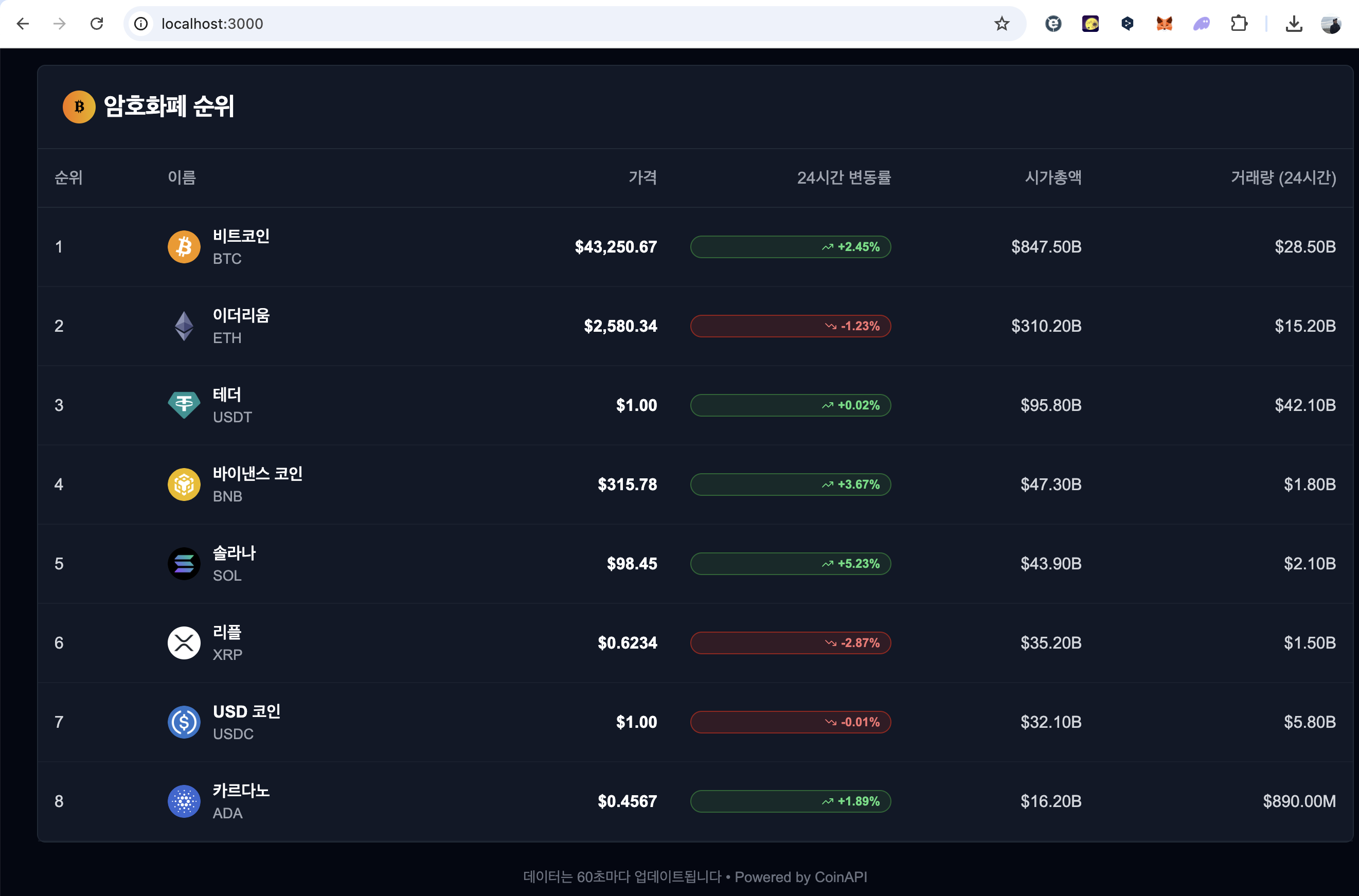Click the Ripple XRP logo icon

click(x=184, y=643)
